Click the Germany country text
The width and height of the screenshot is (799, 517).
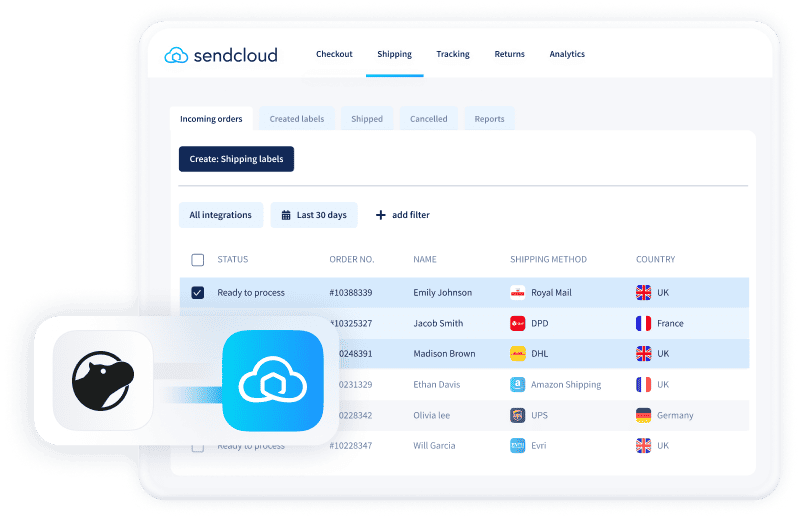(675, 415)
